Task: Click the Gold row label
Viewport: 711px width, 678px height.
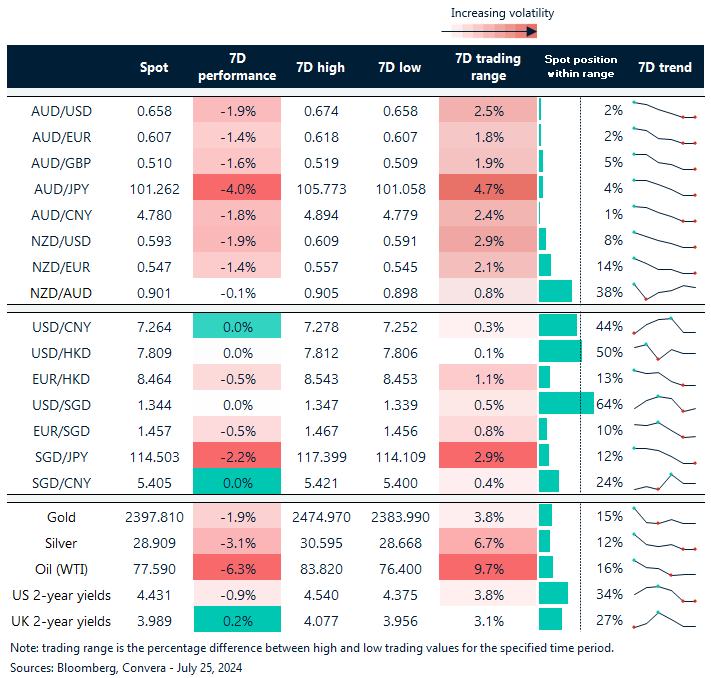Action: (61, 517)
